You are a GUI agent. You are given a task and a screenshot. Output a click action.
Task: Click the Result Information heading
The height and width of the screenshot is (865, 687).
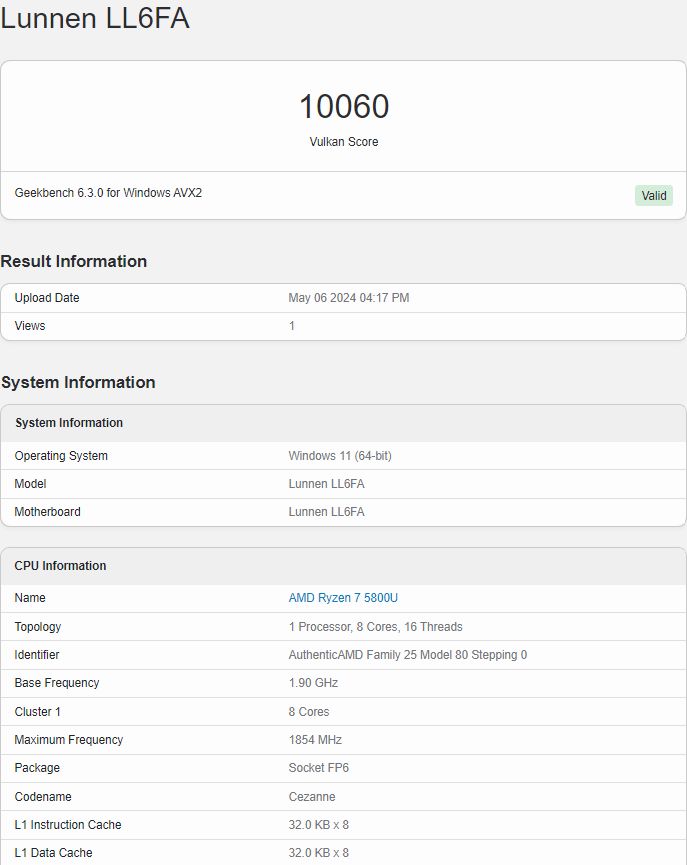(x=74, y=261)
